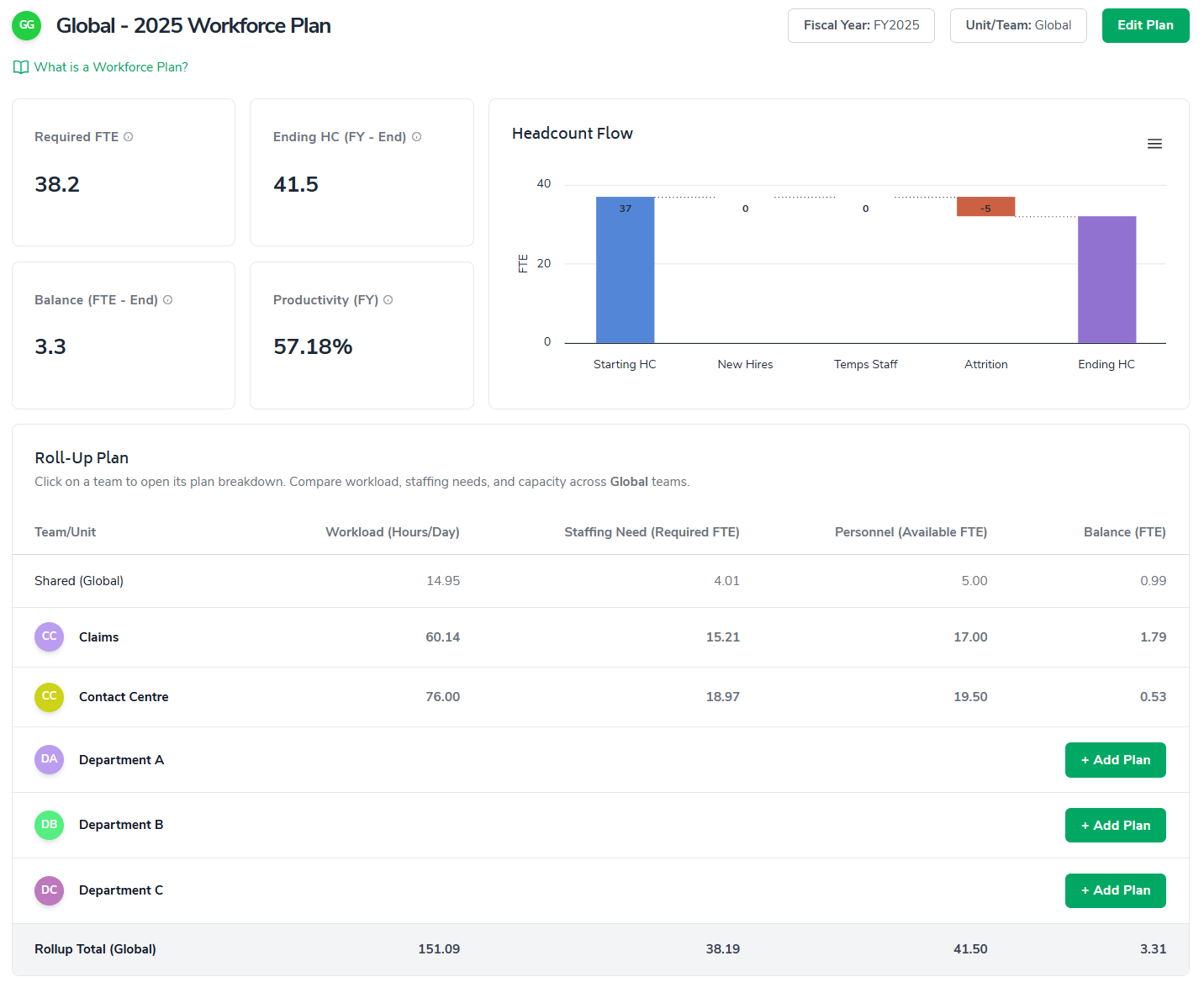Click the Department C avatar icon
The height and width of the screenshot is (998, 1204).
pyautogui.click(x=49, y=890)
